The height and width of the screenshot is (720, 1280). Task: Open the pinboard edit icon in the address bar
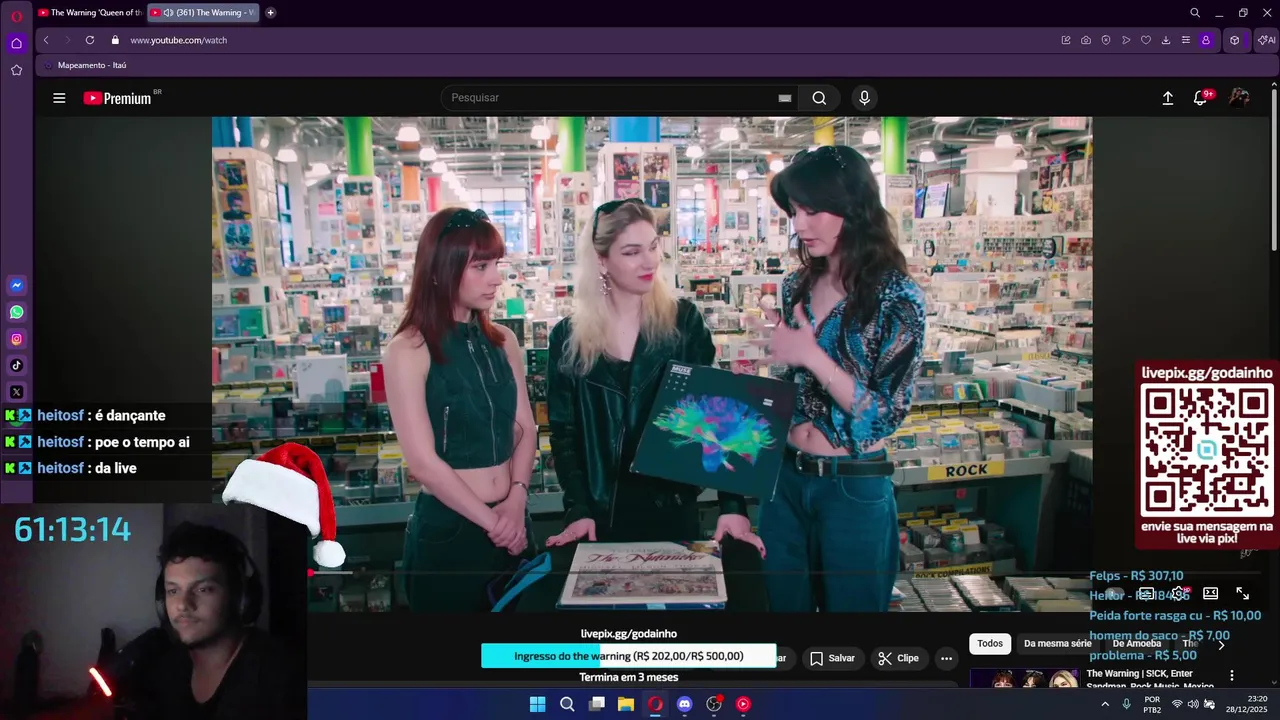tap(1066, 40)
